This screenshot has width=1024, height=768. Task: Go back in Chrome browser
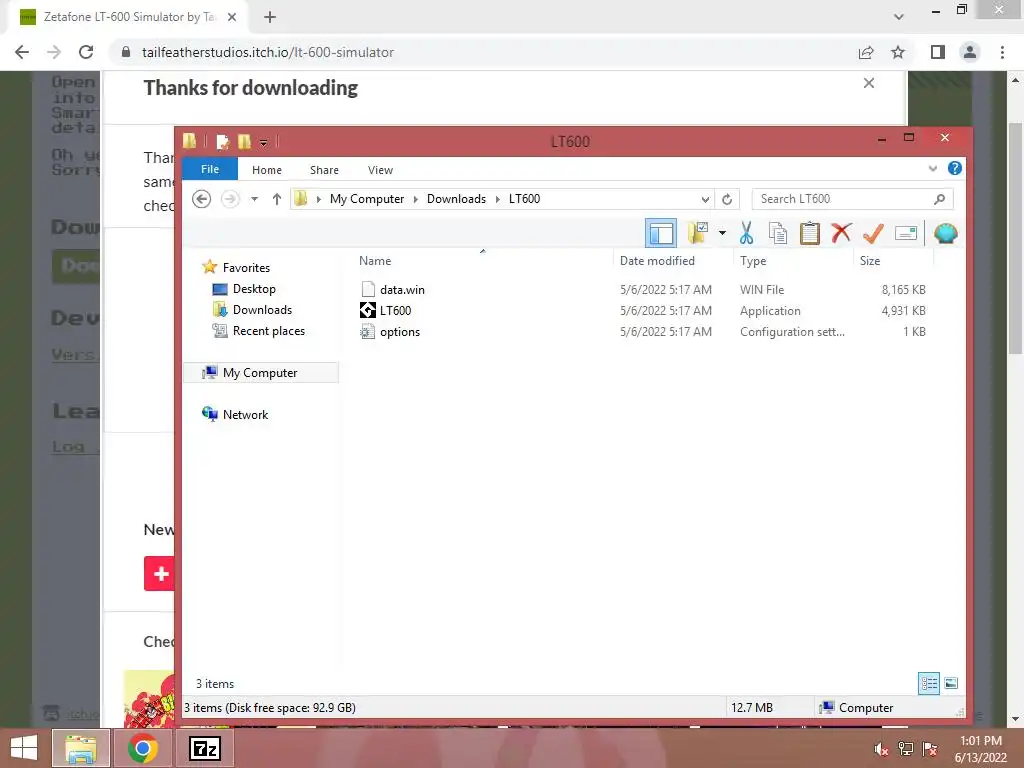point(22,52)
